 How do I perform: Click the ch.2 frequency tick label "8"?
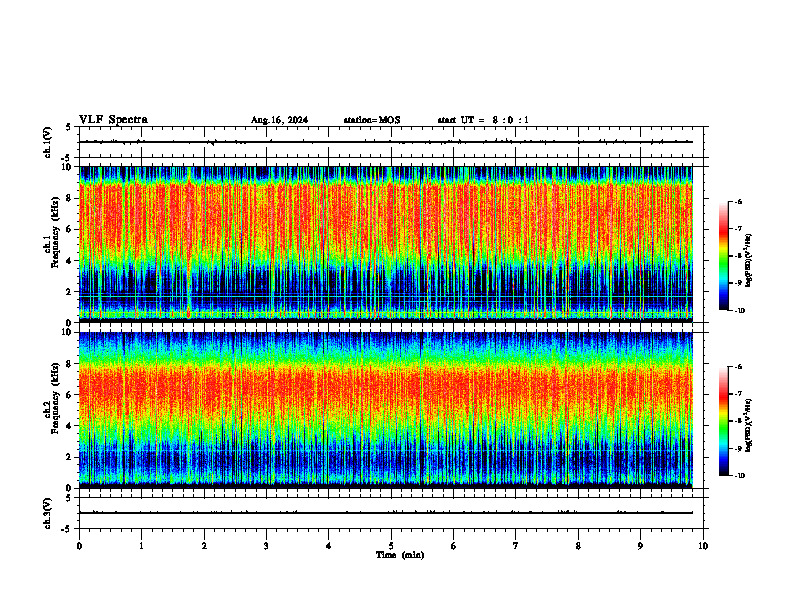pyautogui.click(x=70, y=364)
